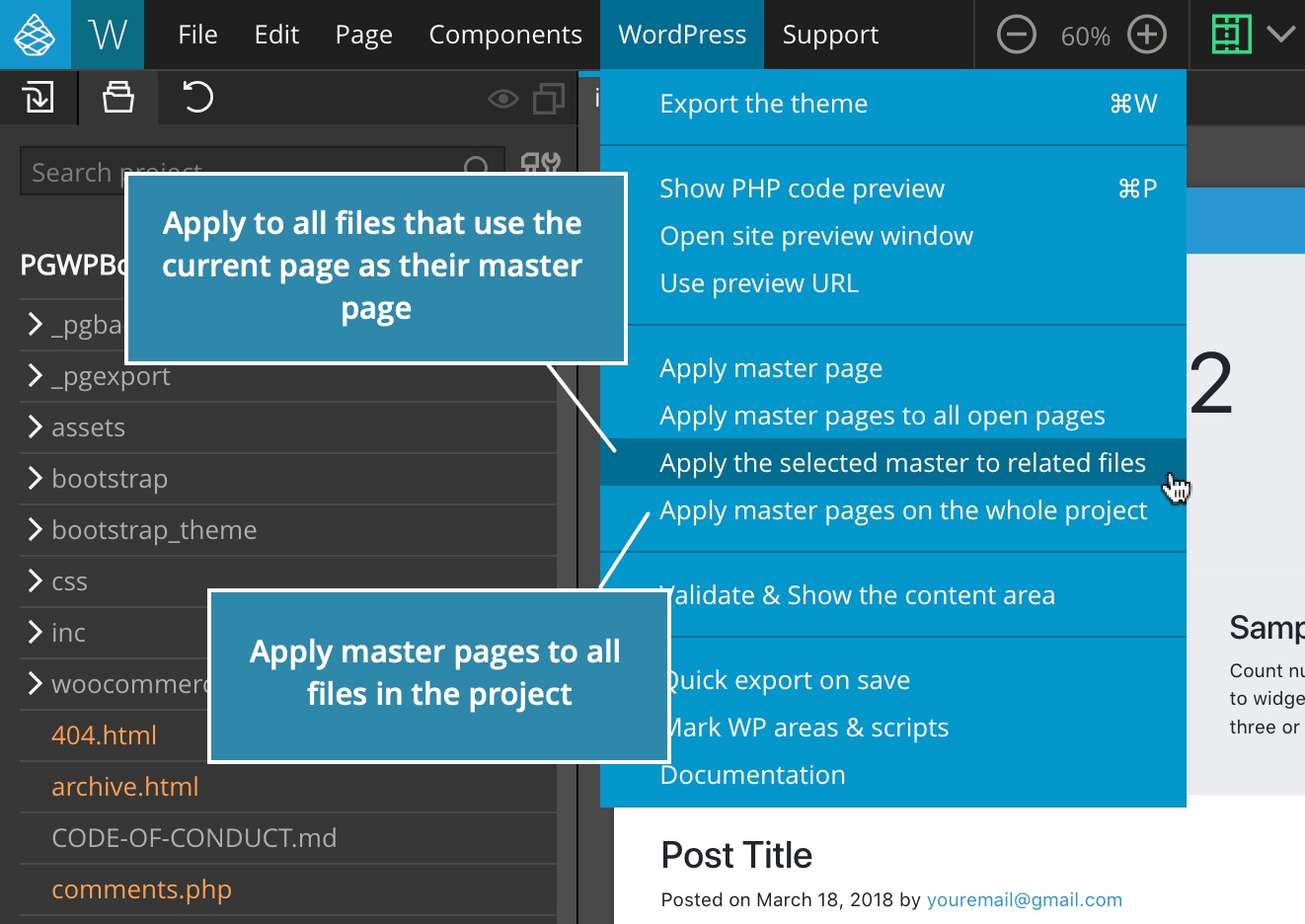The image size is (1305, 924).
Task: Click the zoom out minus icon
Action: click(1016, 35)
